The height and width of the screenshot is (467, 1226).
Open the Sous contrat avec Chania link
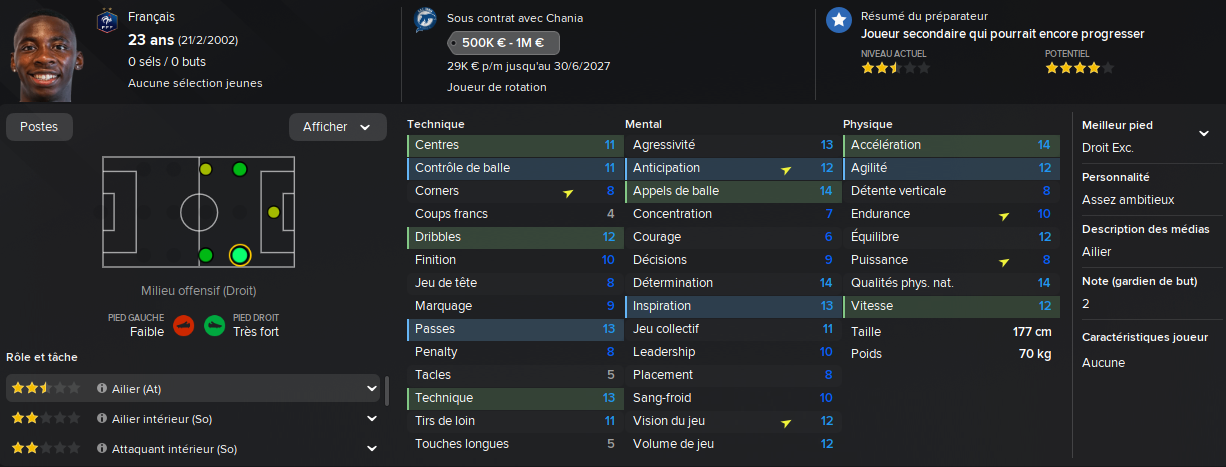click(x=515, y=18)
